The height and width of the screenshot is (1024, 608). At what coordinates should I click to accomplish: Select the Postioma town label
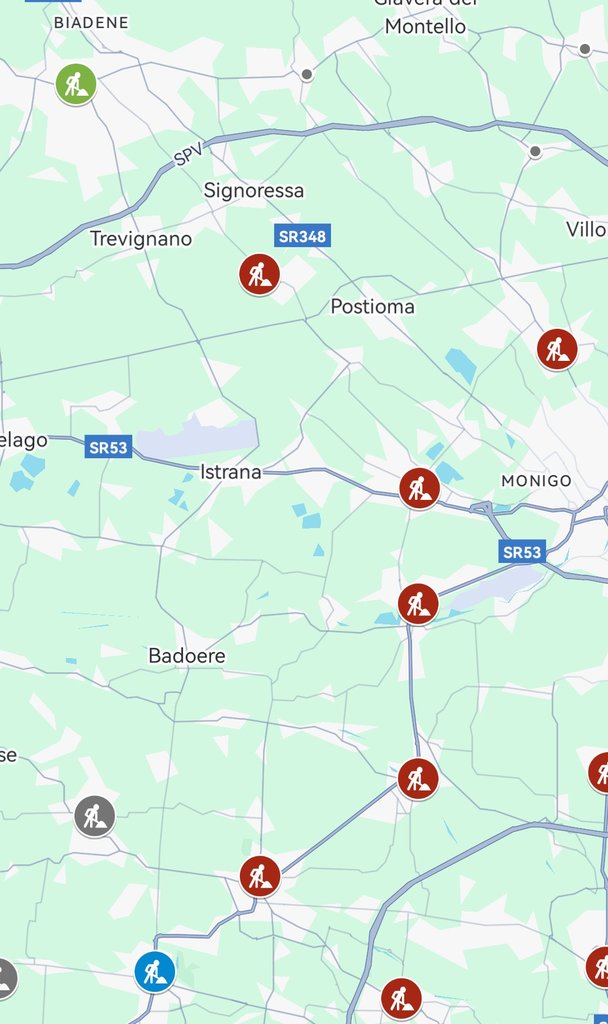[372, 306]
